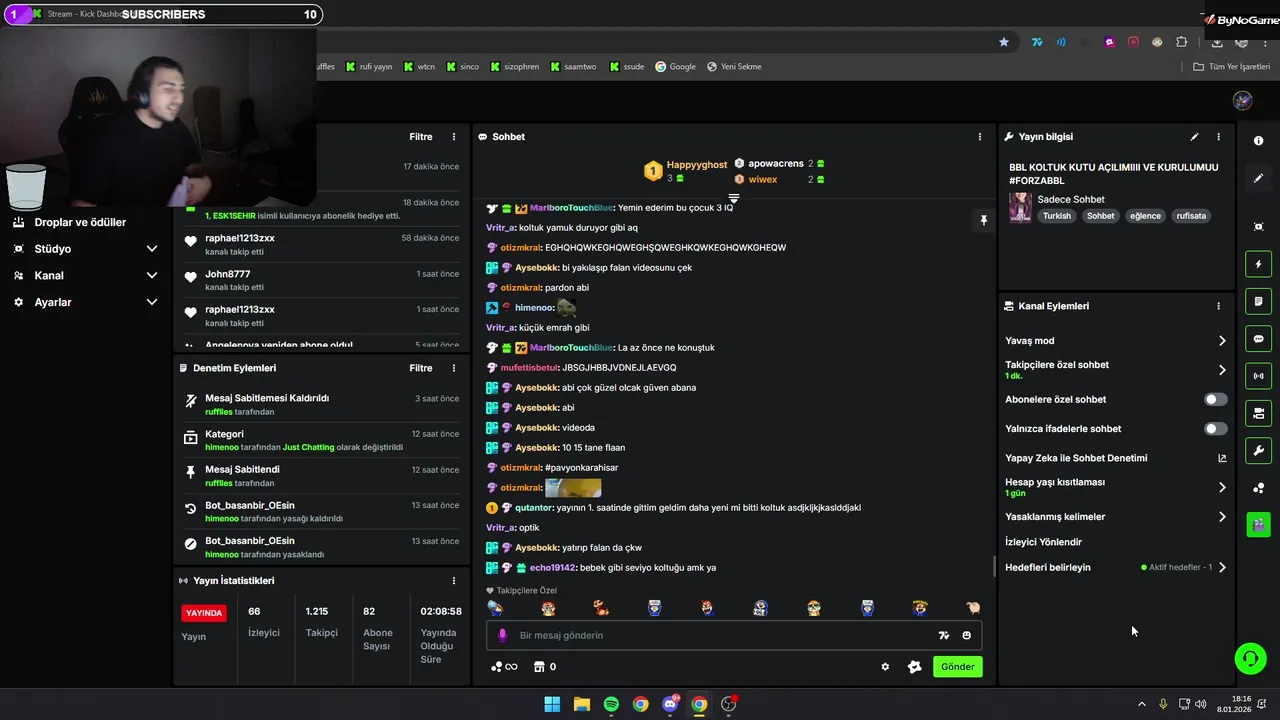Open Sohbet panel three-dot menu
The width and height of the screenshot is (1280, 720).
[979, 137]
